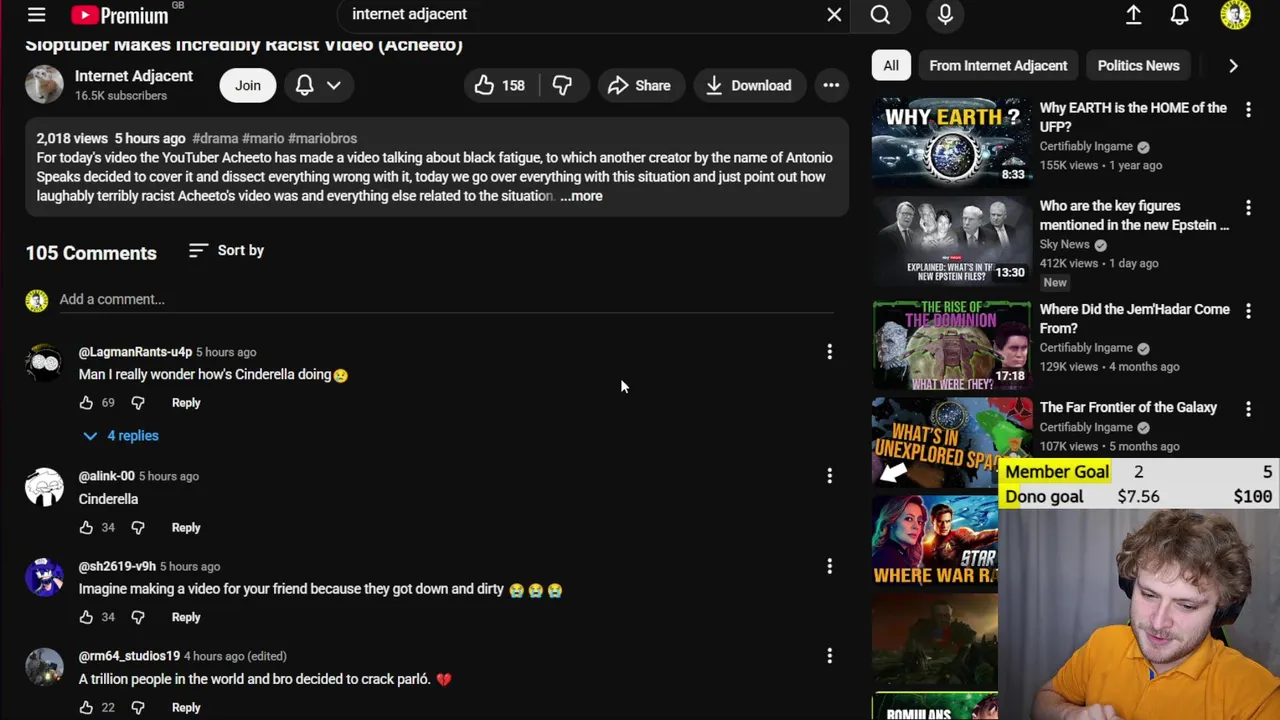Reply to sh2619-v9h comment

tap(186, 618)
